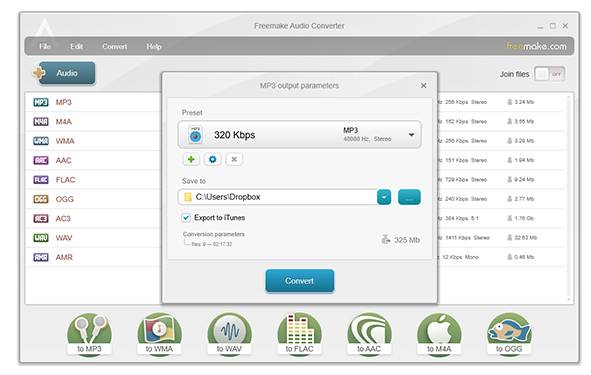Viewport: 591px width, 375px height.
Task: Click the AC3 format badge in file list
Action: pyautogui.click(x=41, y=219)
